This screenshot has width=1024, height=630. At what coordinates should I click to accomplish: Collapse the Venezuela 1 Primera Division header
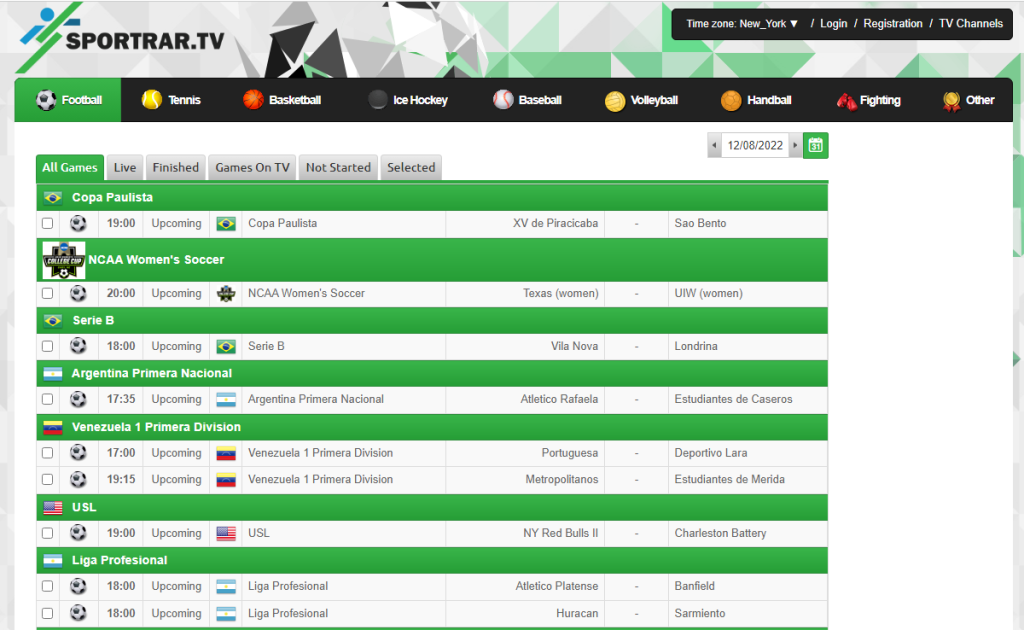pos(432,427)
